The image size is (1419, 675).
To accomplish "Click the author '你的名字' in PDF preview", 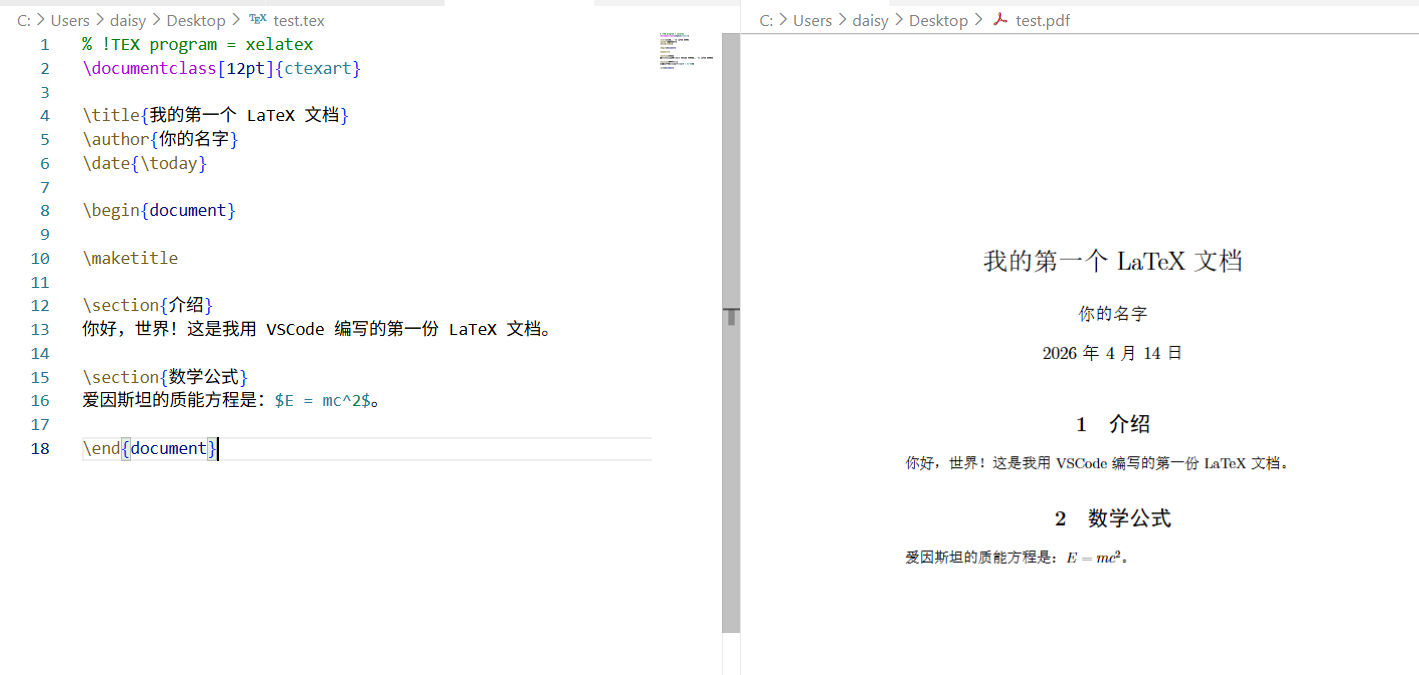I will (x=1113, y=314).
